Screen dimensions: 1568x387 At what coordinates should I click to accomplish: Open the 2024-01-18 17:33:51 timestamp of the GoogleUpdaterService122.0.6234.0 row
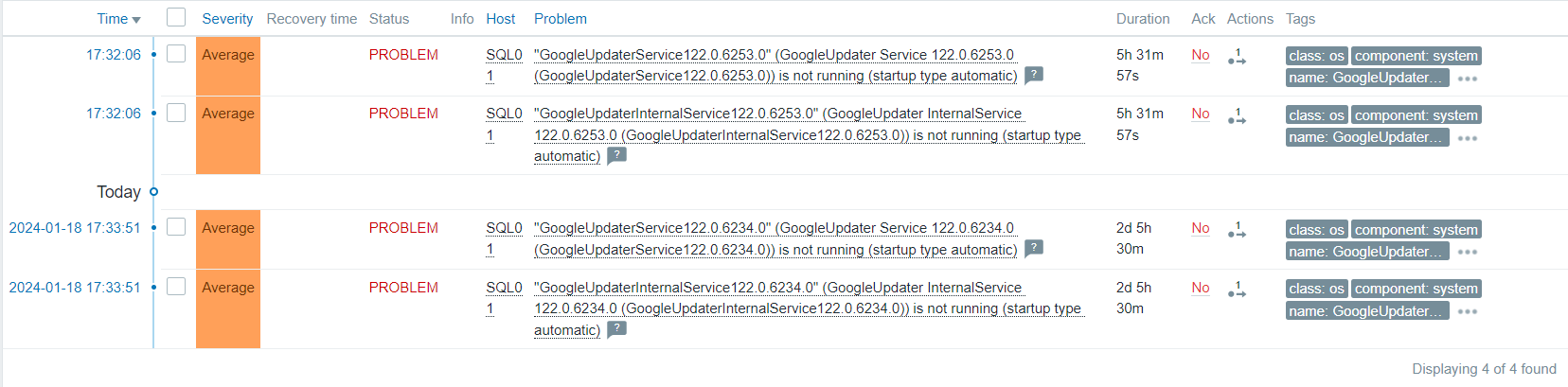75,228
